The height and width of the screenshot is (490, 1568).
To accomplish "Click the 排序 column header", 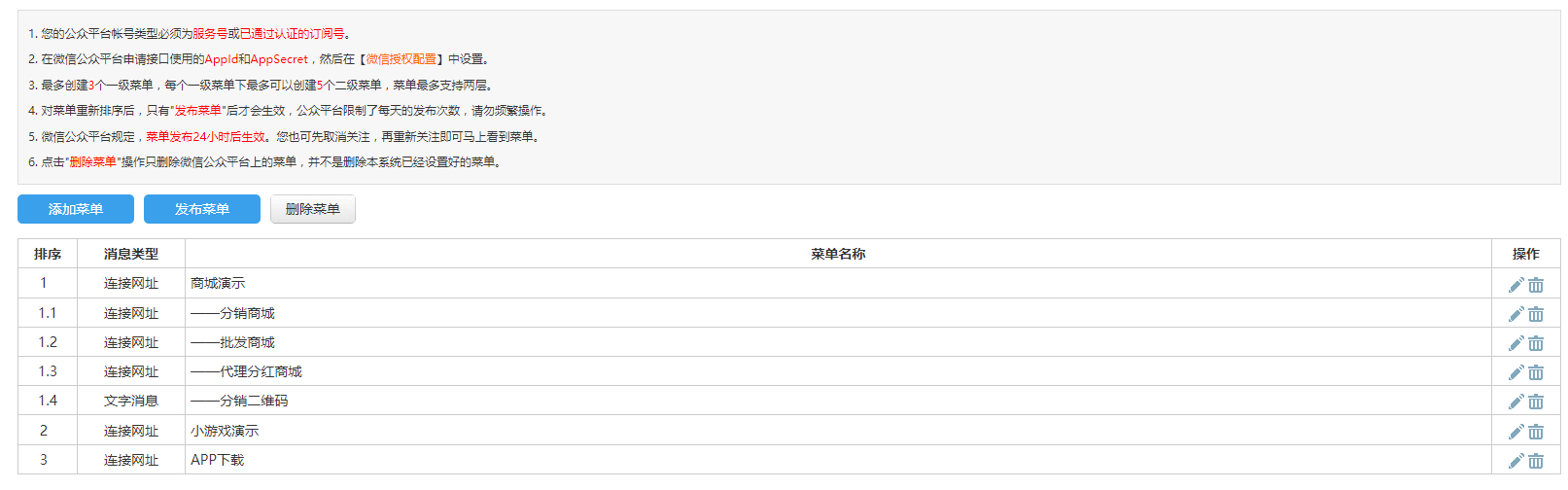I will coord(48,254).
